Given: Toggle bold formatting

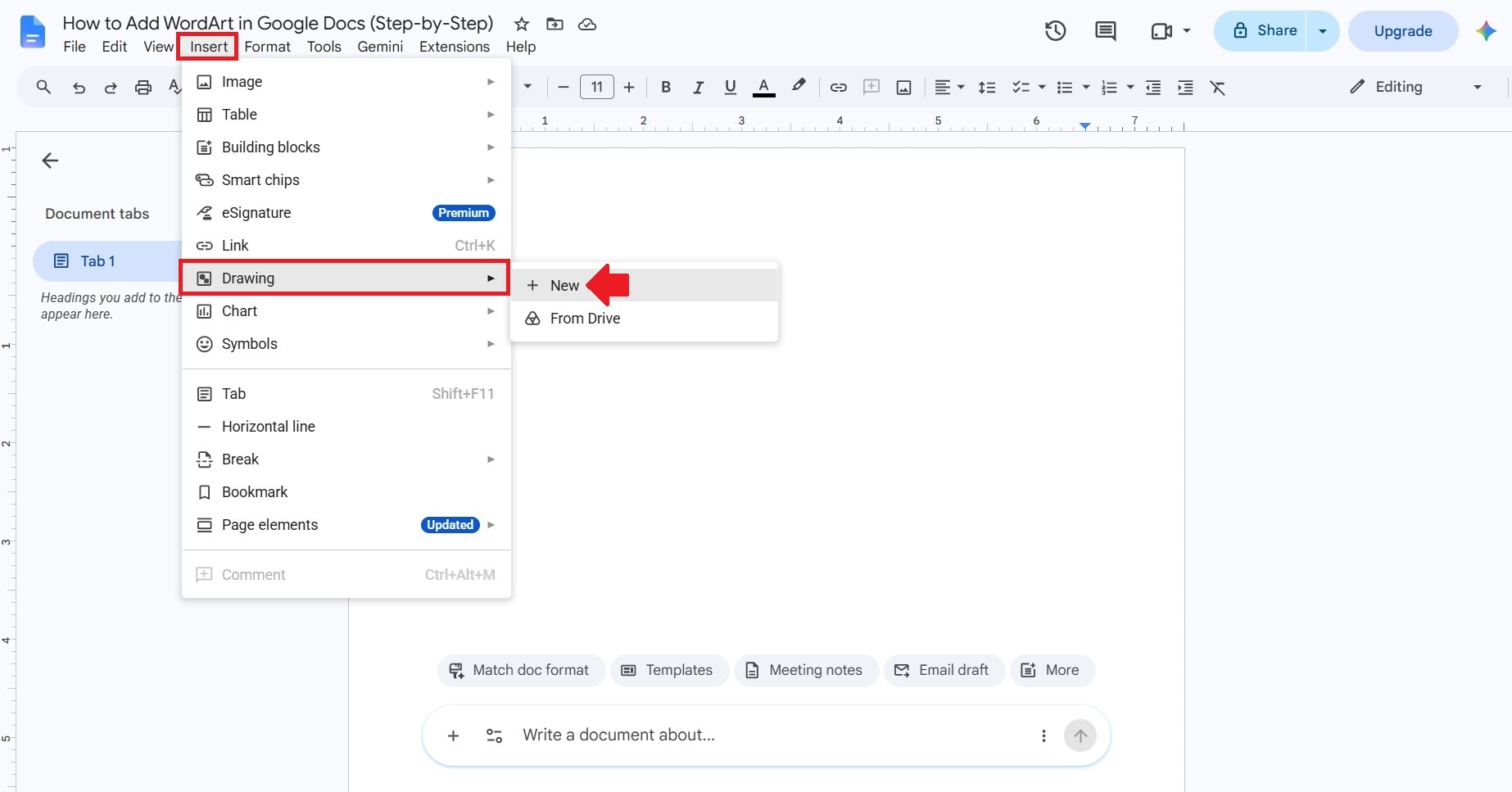Looking at the screenshot, I should point(666,87).
